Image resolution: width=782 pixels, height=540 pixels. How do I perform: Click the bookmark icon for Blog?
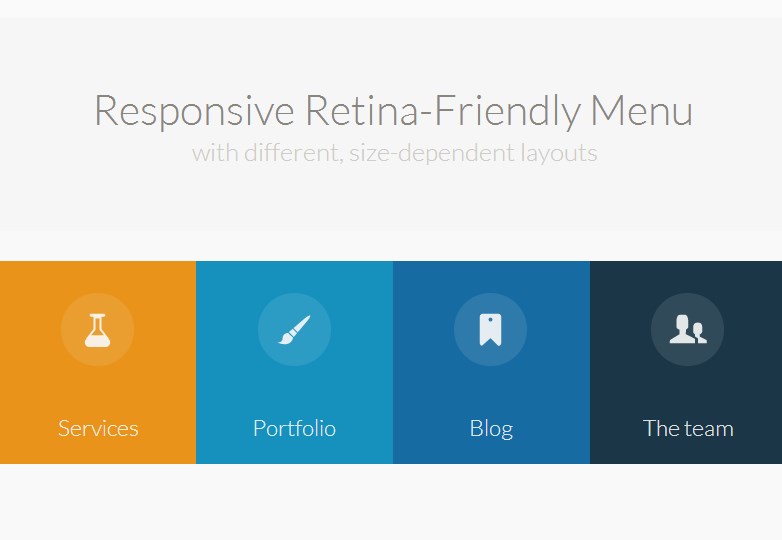491,329
